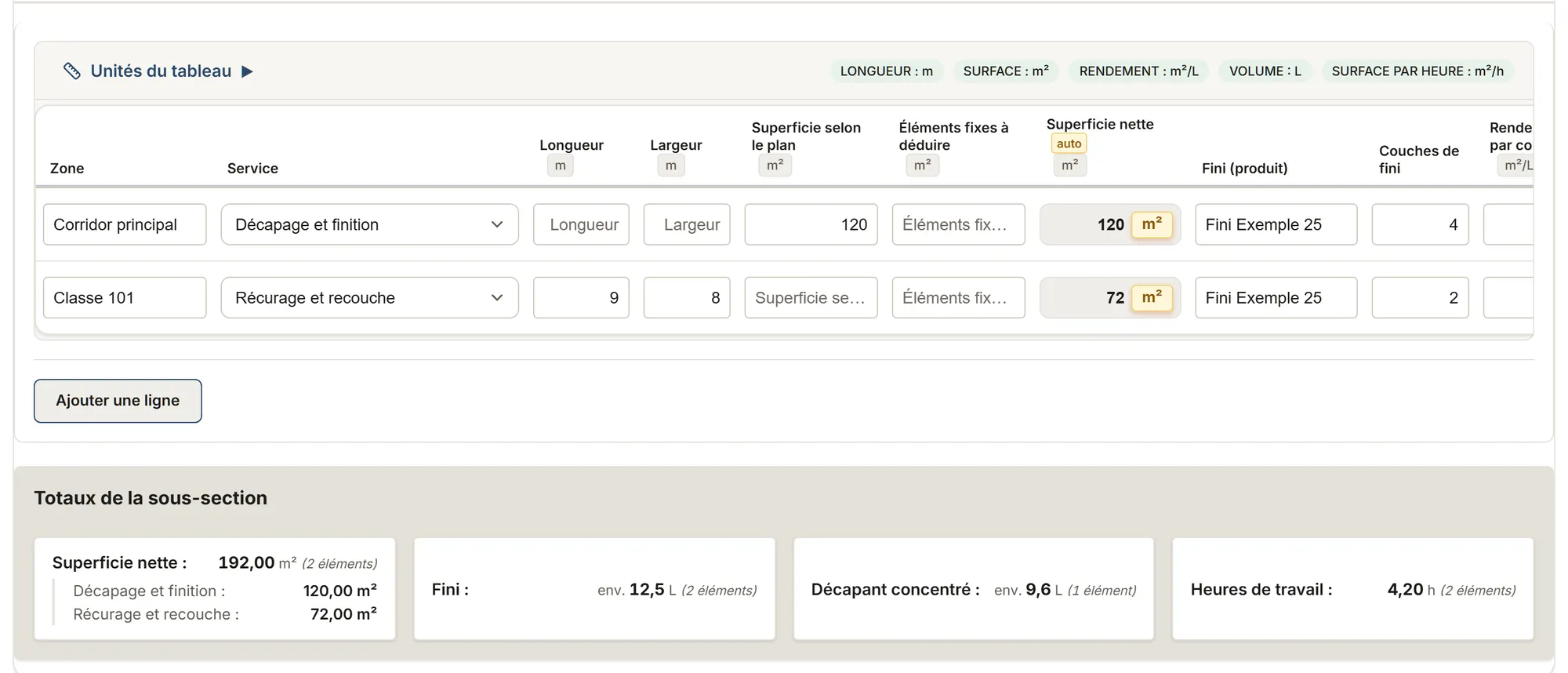This screenshot has height=673, width=1568.
Task: Edit the Classe 101 zone field
Action: (125, 297)
